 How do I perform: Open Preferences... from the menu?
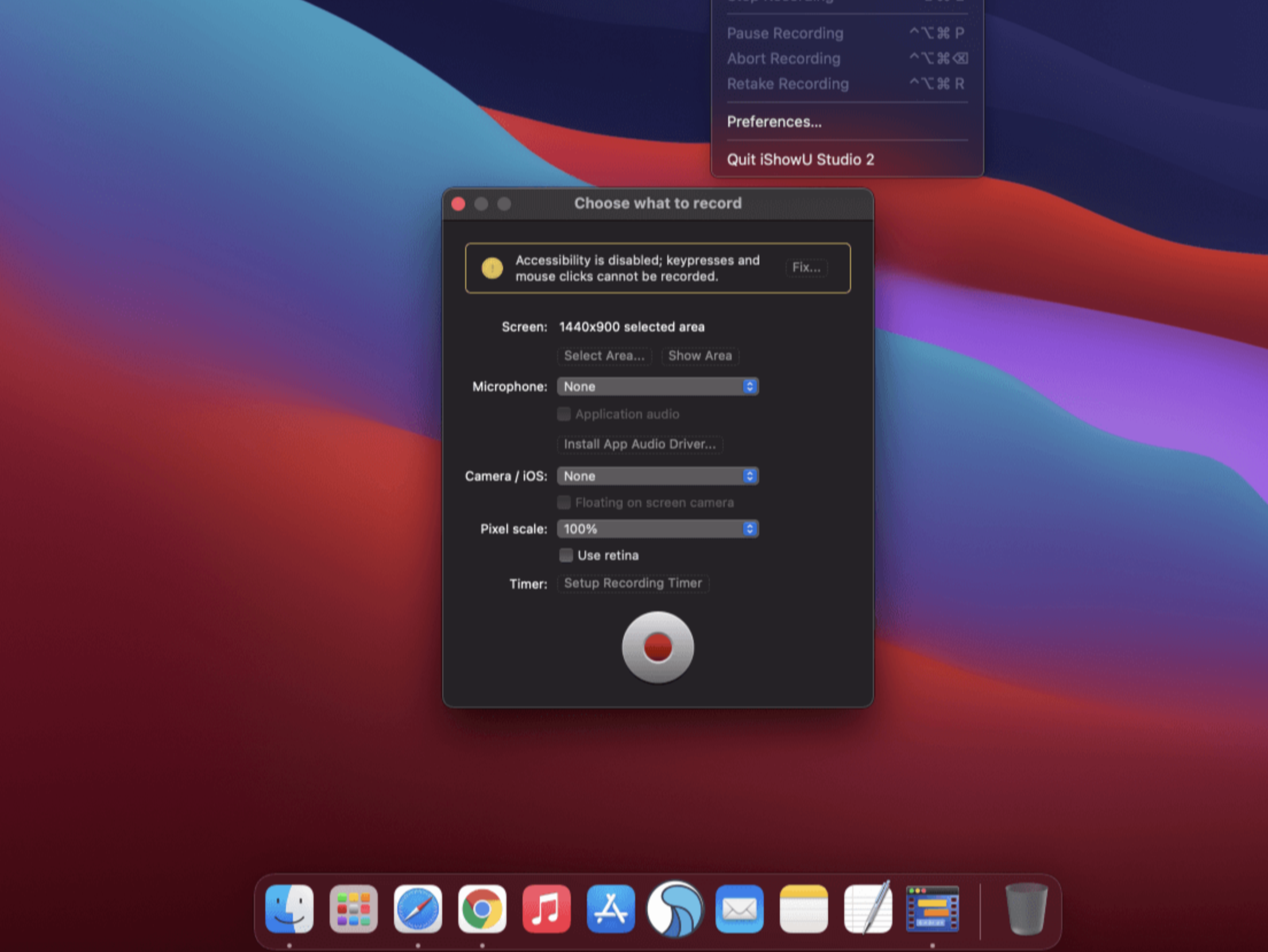point(847,122)
